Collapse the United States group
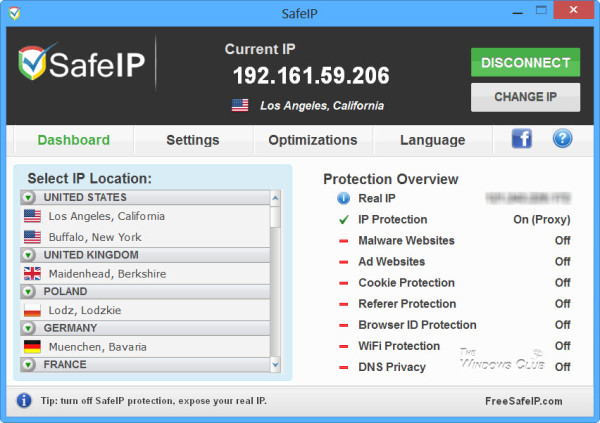 (28, 198)
